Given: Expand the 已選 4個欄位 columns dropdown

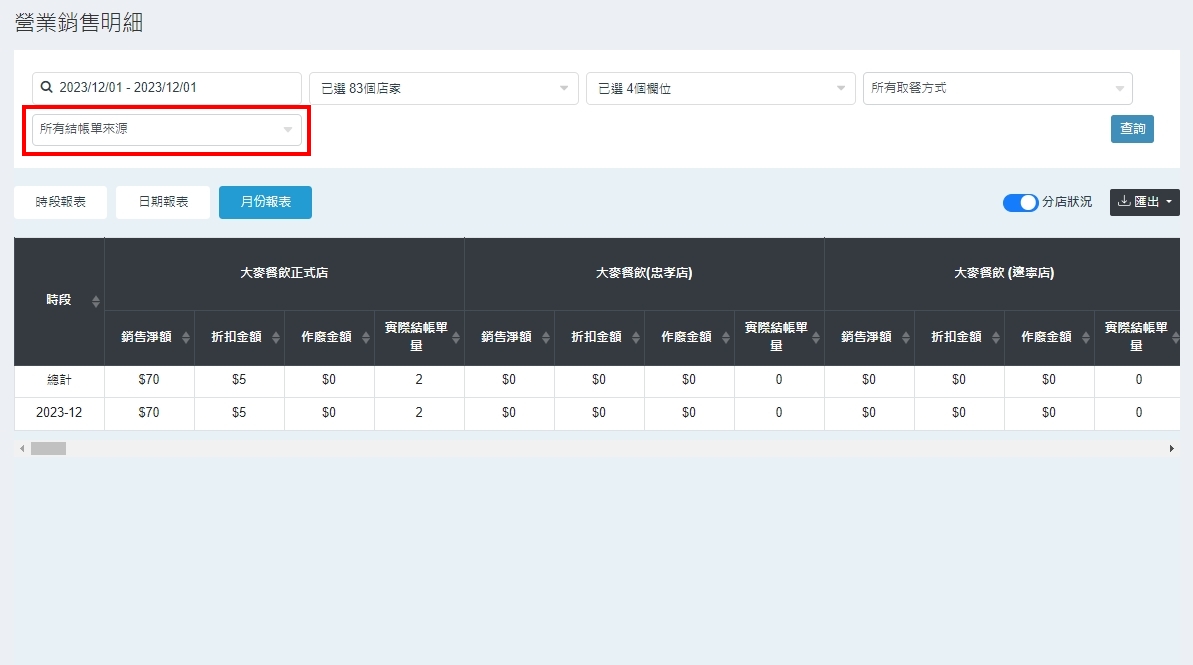Looking at the screenshot, I should click(x=720, y=88).
